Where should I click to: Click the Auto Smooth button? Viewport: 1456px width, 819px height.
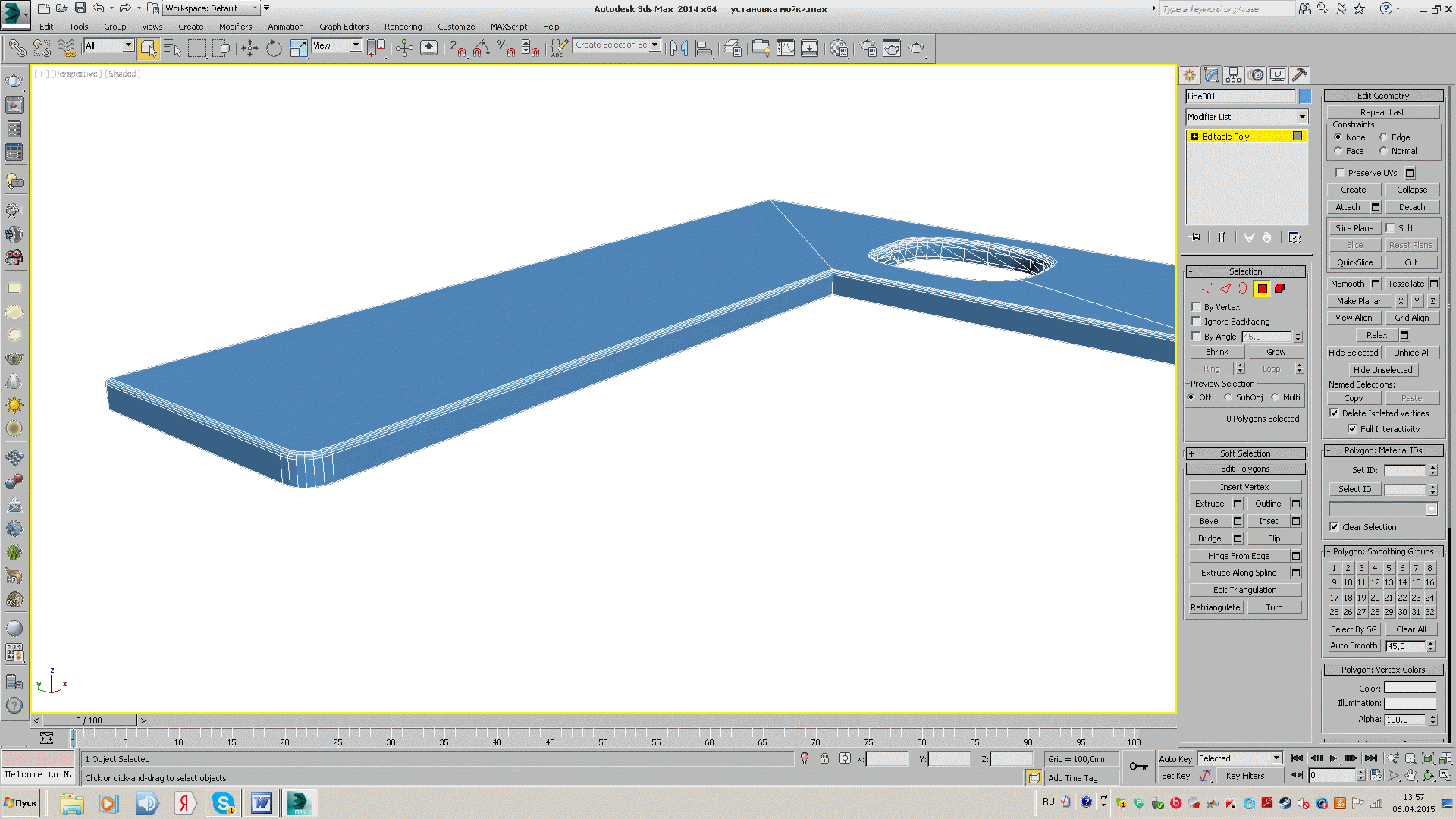1354,646
